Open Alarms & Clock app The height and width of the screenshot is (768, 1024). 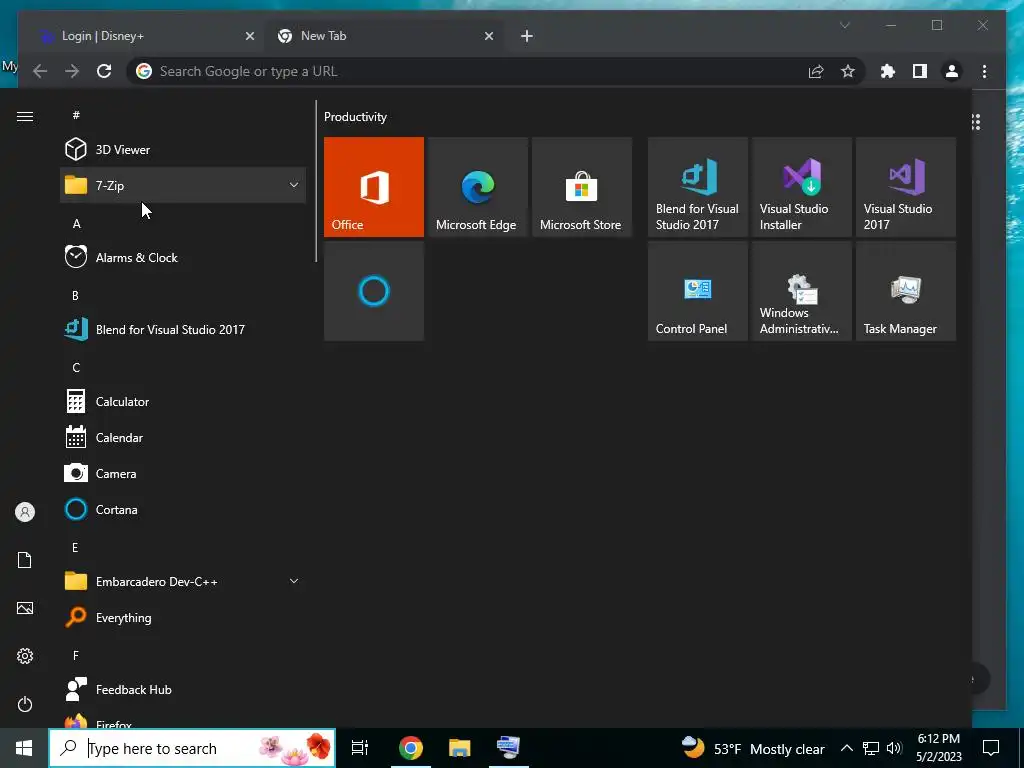[x=183, y=257]
